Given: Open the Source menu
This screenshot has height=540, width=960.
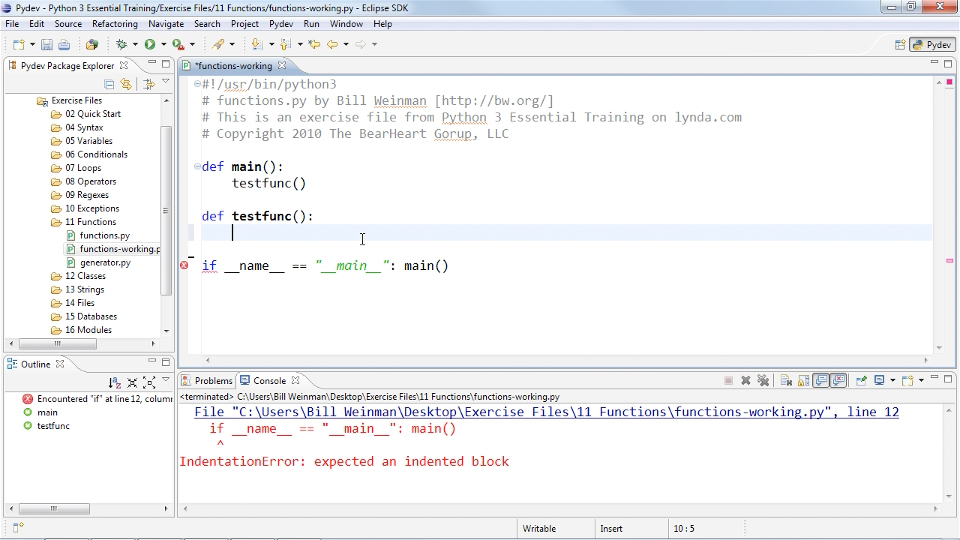Looking at the screenshot, I should click(68, 24).
